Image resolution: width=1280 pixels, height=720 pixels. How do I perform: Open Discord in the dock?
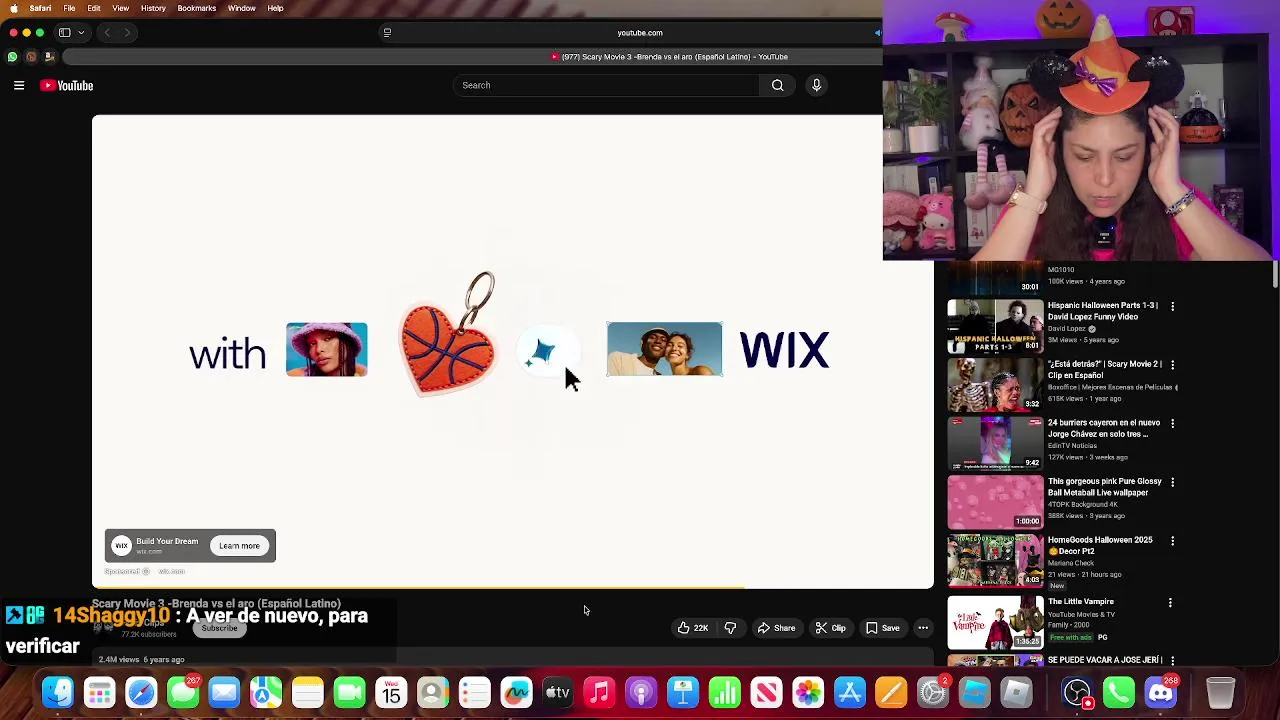[x=1161, y=692]
